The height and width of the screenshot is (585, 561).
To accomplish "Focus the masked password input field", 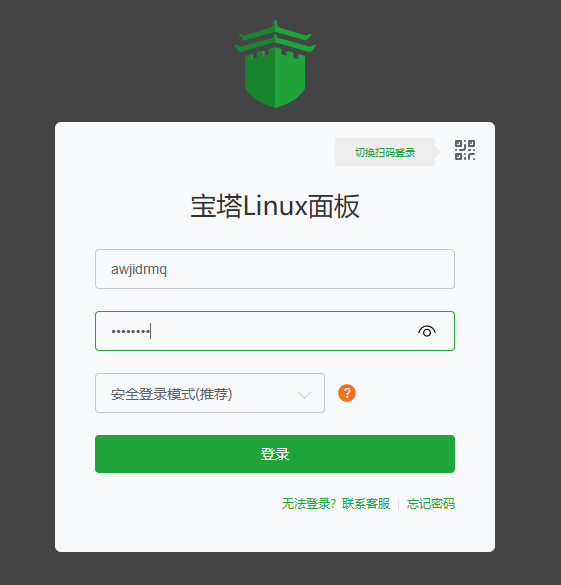I will 275,331.
